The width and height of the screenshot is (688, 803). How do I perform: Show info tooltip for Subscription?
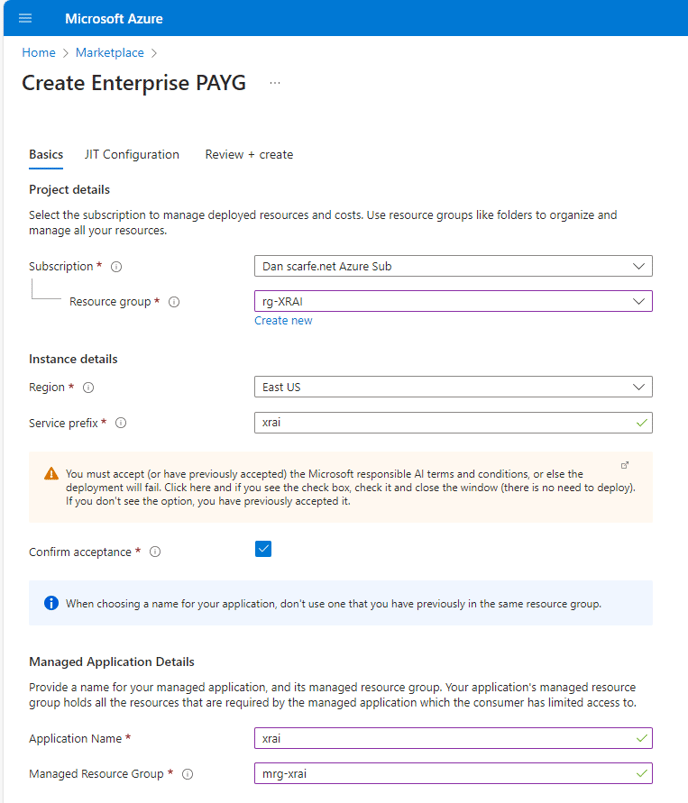117,267
